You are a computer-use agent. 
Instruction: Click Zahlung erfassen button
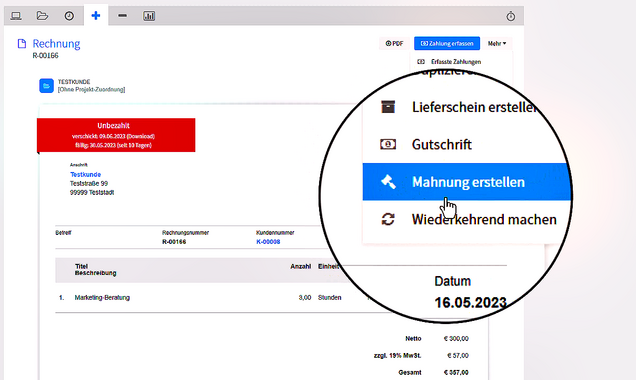447,43
